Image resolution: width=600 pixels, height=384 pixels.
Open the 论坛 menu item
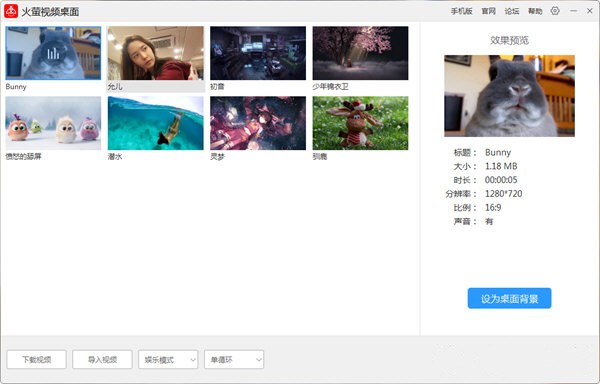[512, 11]
